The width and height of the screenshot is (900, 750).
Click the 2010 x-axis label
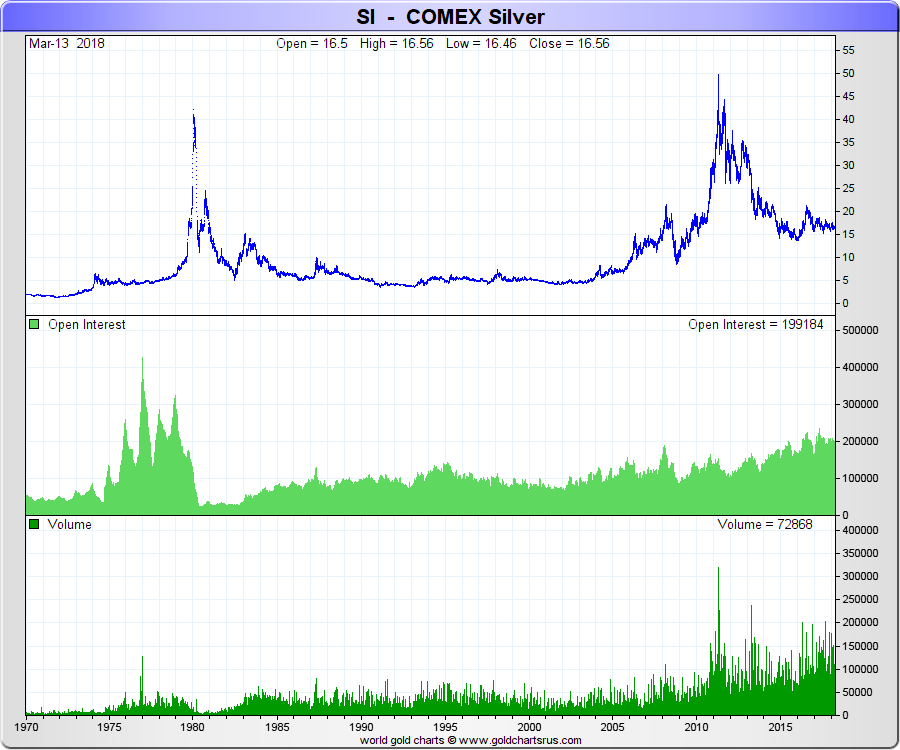point(696,727)
